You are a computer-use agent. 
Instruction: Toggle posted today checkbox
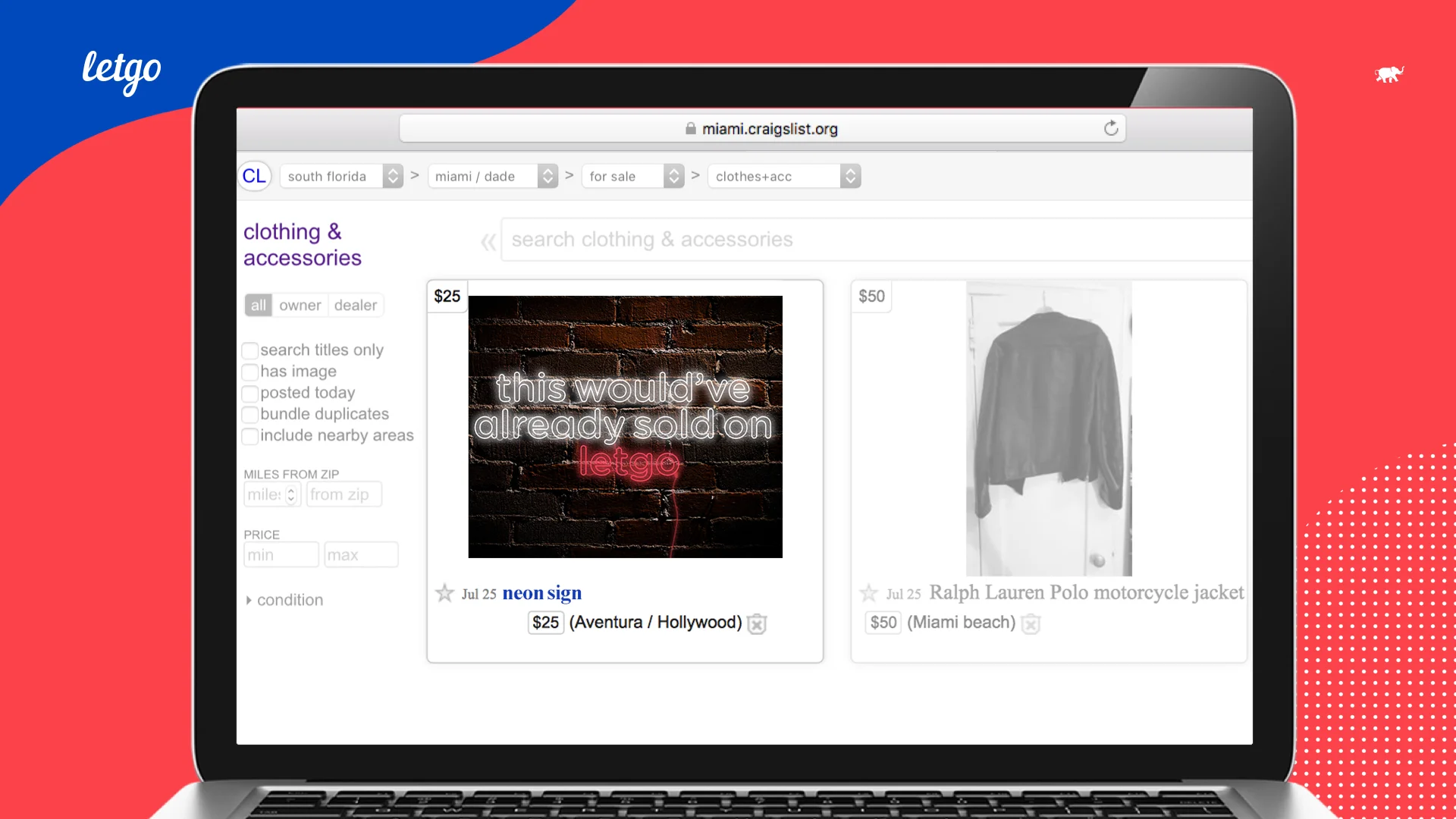click(249, 393)
